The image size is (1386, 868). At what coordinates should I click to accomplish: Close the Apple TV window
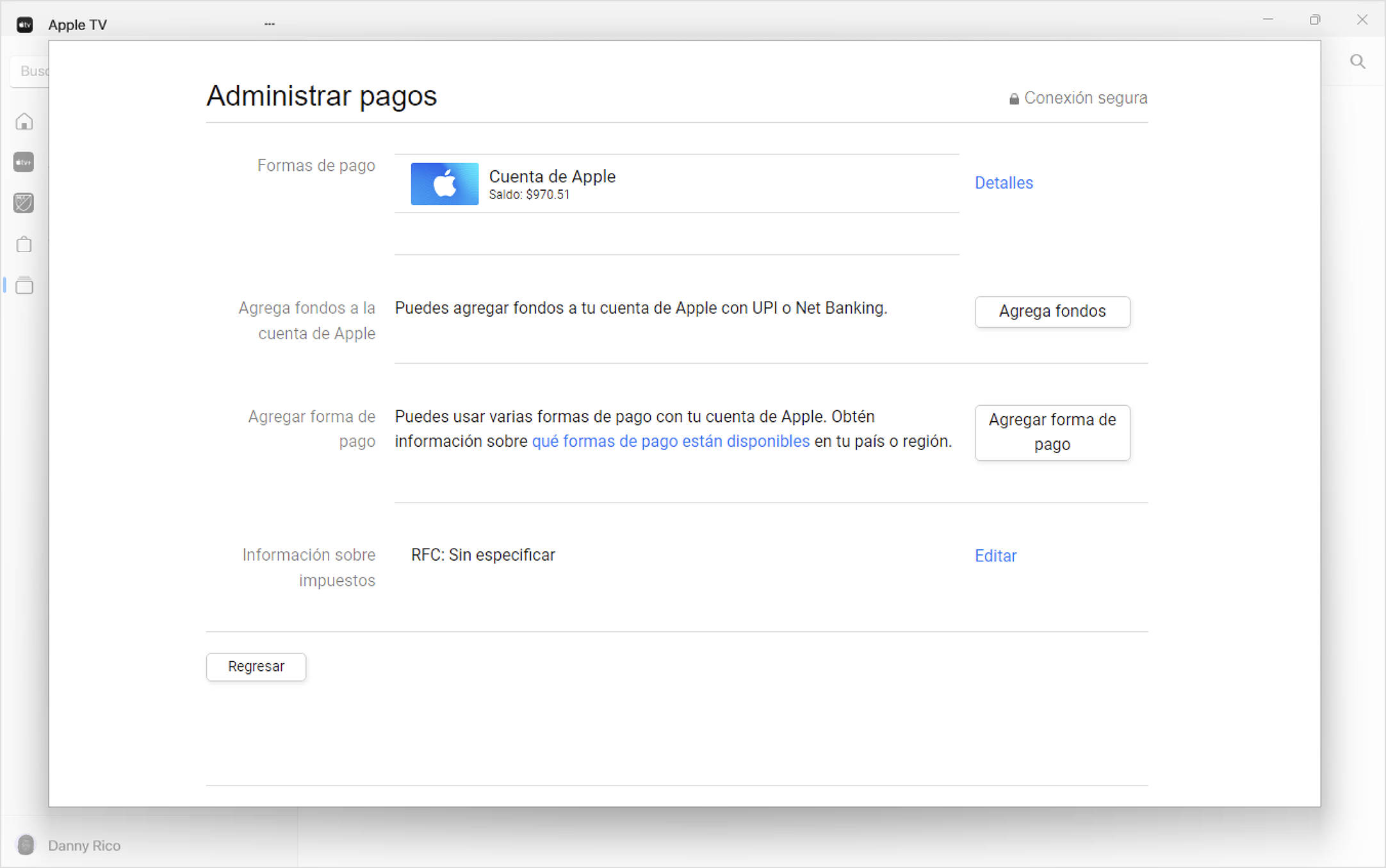(x=1362, y=20)
